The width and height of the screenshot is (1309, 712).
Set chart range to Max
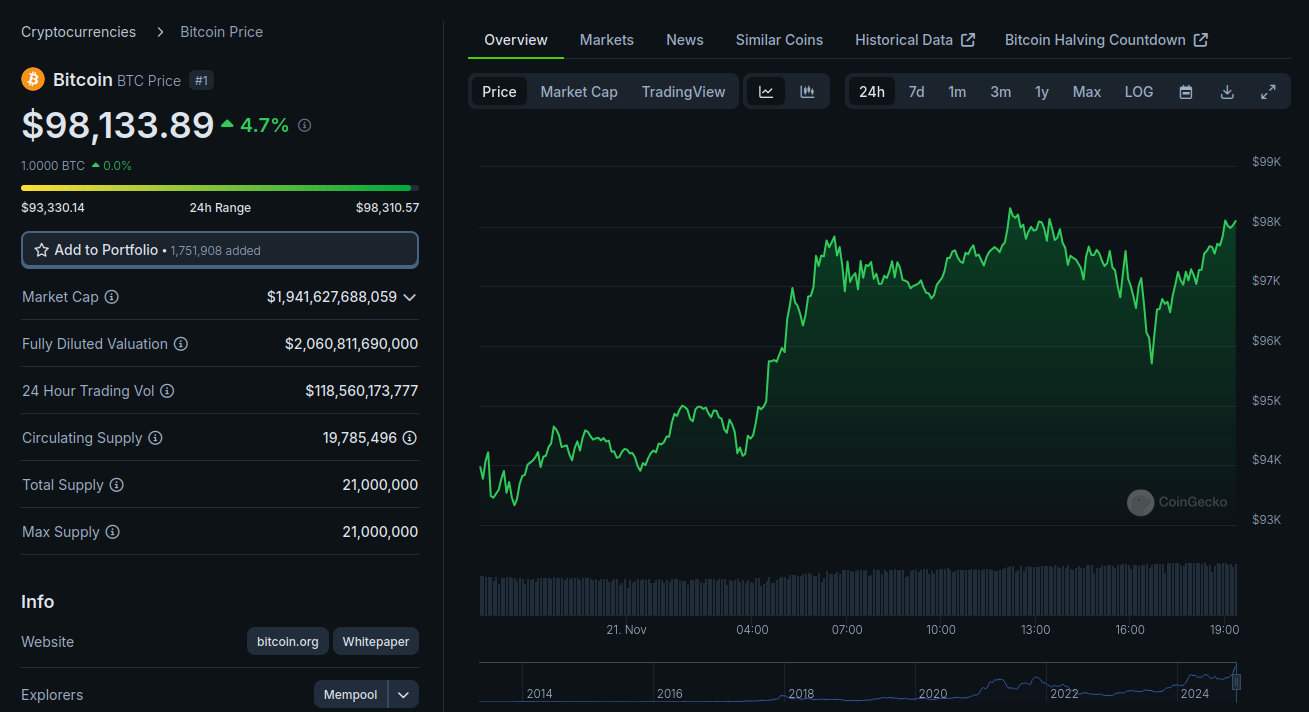point(1087,92)
